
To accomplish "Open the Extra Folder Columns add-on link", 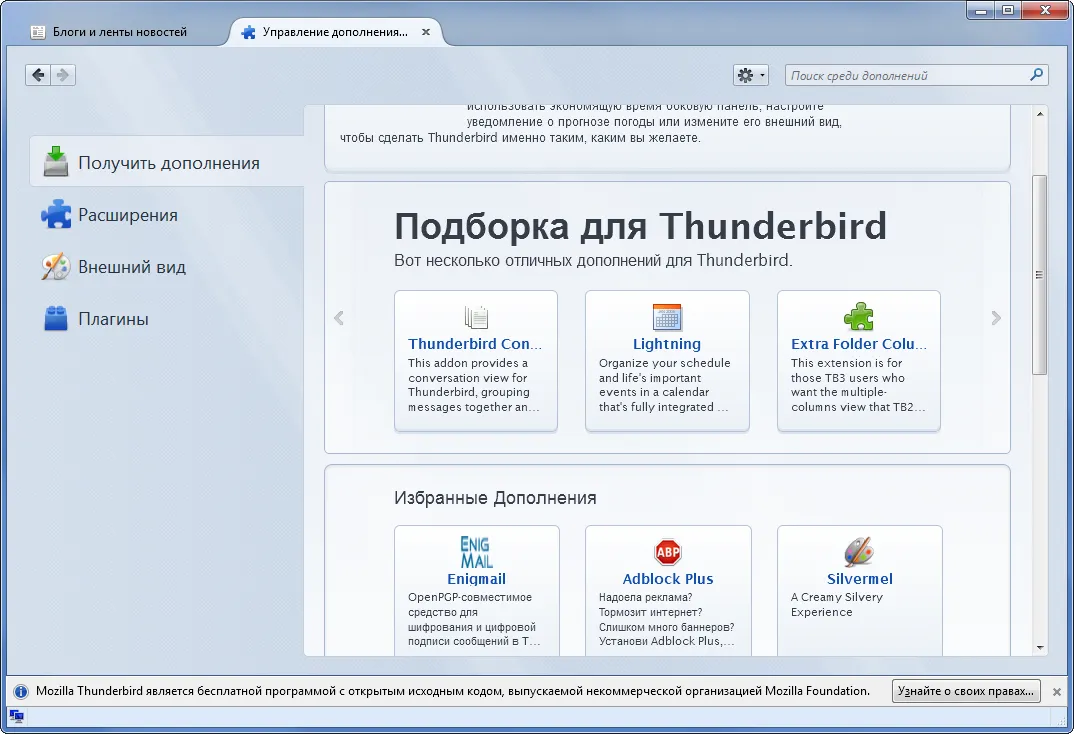I will (x=858, y=344).
